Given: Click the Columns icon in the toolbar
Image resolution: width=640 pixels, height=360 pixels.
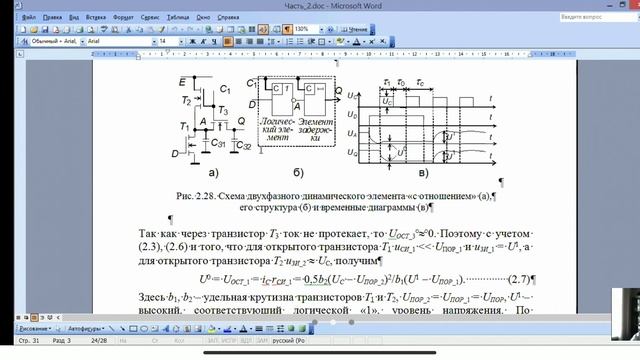Looking at the screenshot, I should [252, 29].
